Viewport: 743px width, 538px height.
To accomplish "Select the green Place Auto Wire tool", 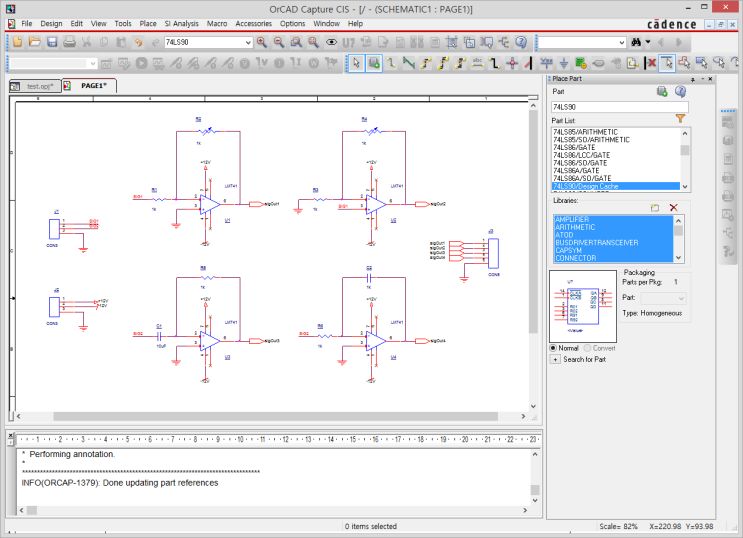I will pos(408,63).
